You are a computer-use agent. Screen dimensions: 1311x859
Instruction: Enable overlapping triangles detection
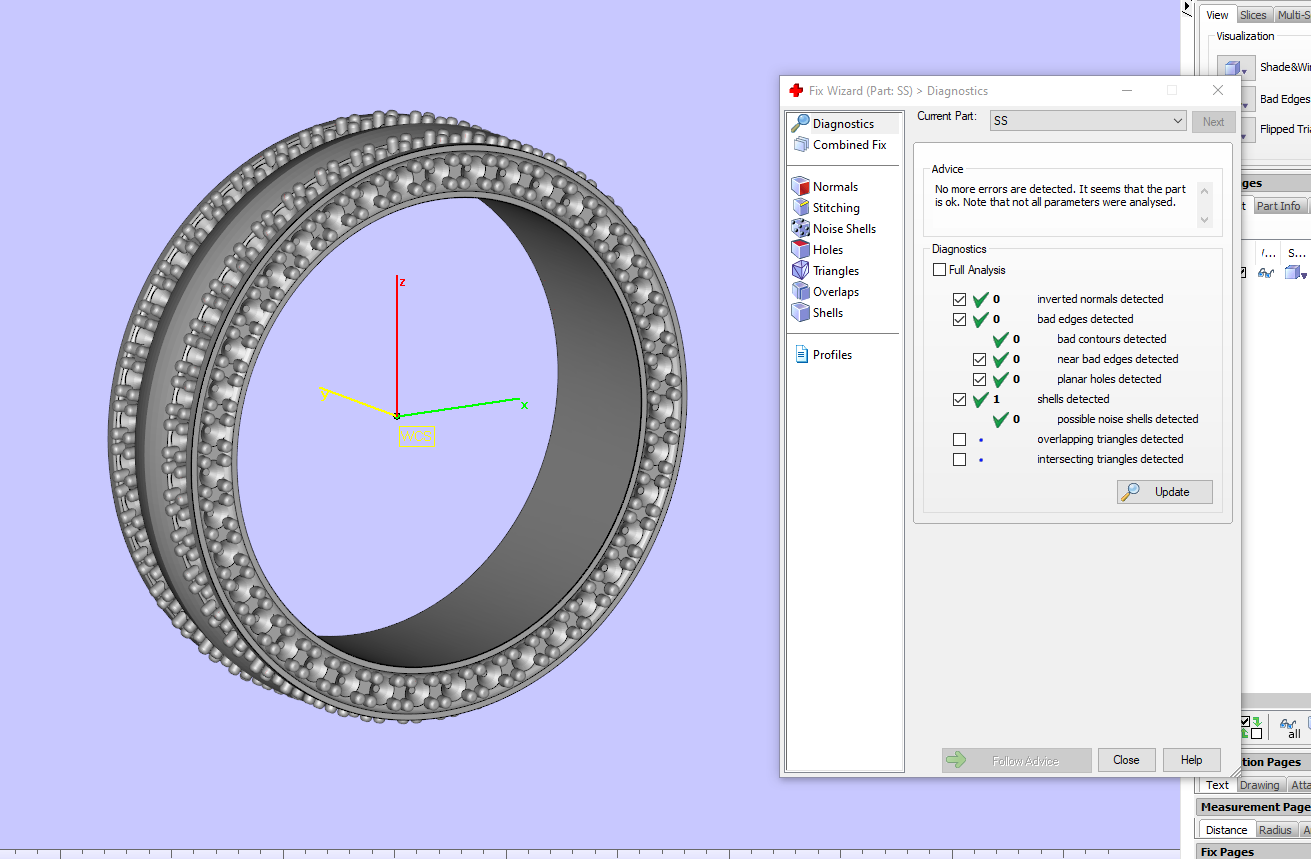point(960,440)
